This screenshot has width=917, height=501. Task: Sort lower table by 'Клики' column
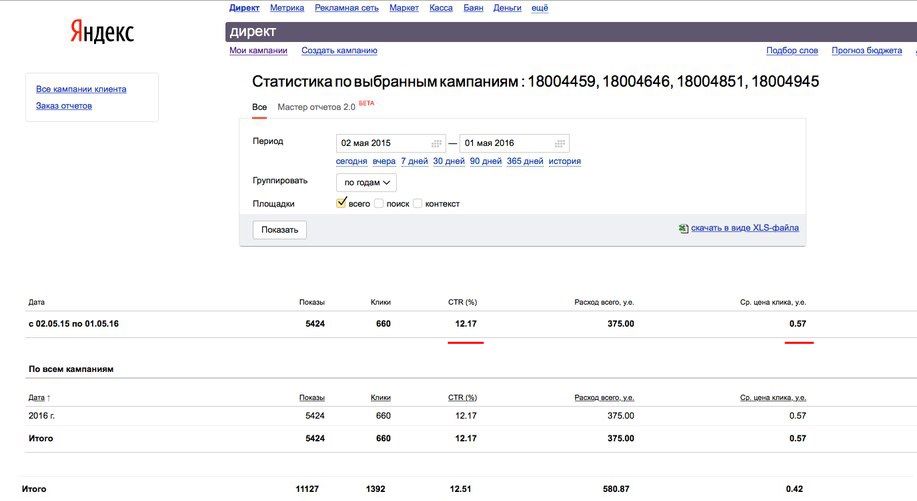coord(381,398)
